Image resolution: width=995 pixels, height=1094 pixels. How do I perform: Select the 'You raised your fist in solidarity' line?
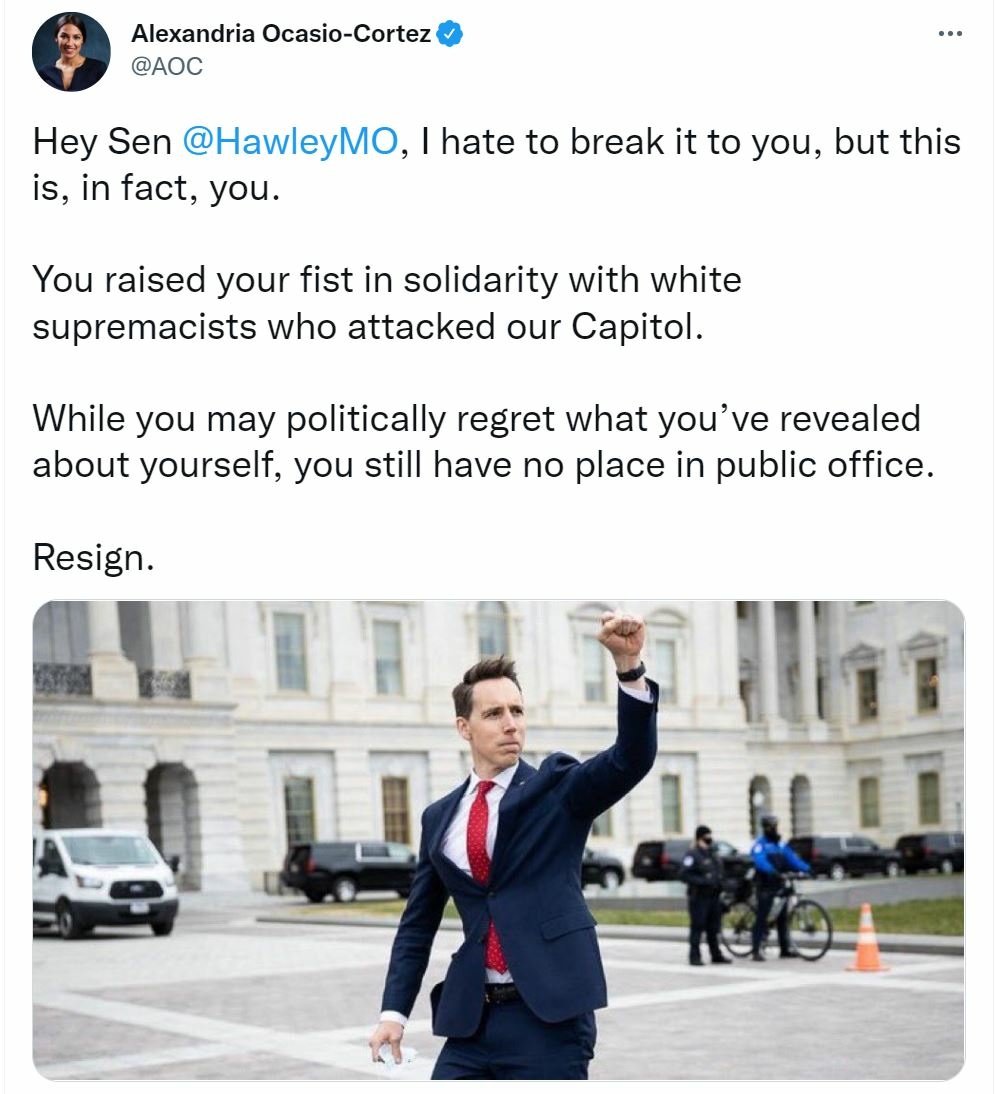point(387,280)
